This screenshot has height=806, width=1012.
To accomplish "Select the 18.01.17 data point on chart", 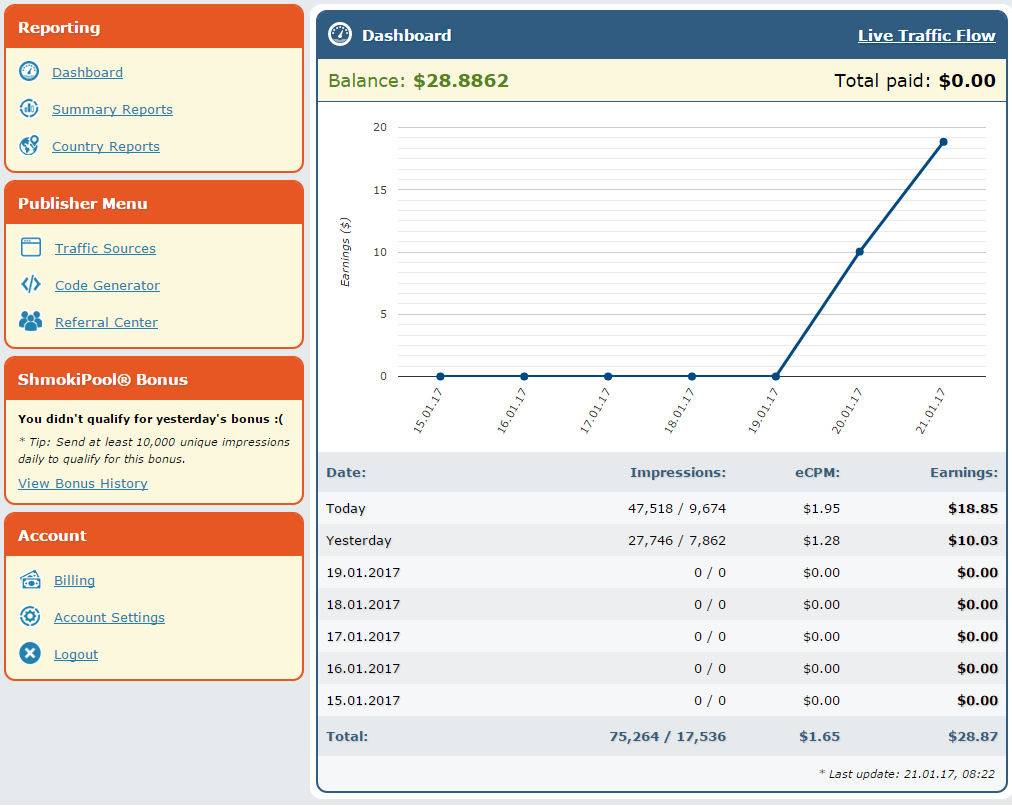I will (x=692, y=376).
